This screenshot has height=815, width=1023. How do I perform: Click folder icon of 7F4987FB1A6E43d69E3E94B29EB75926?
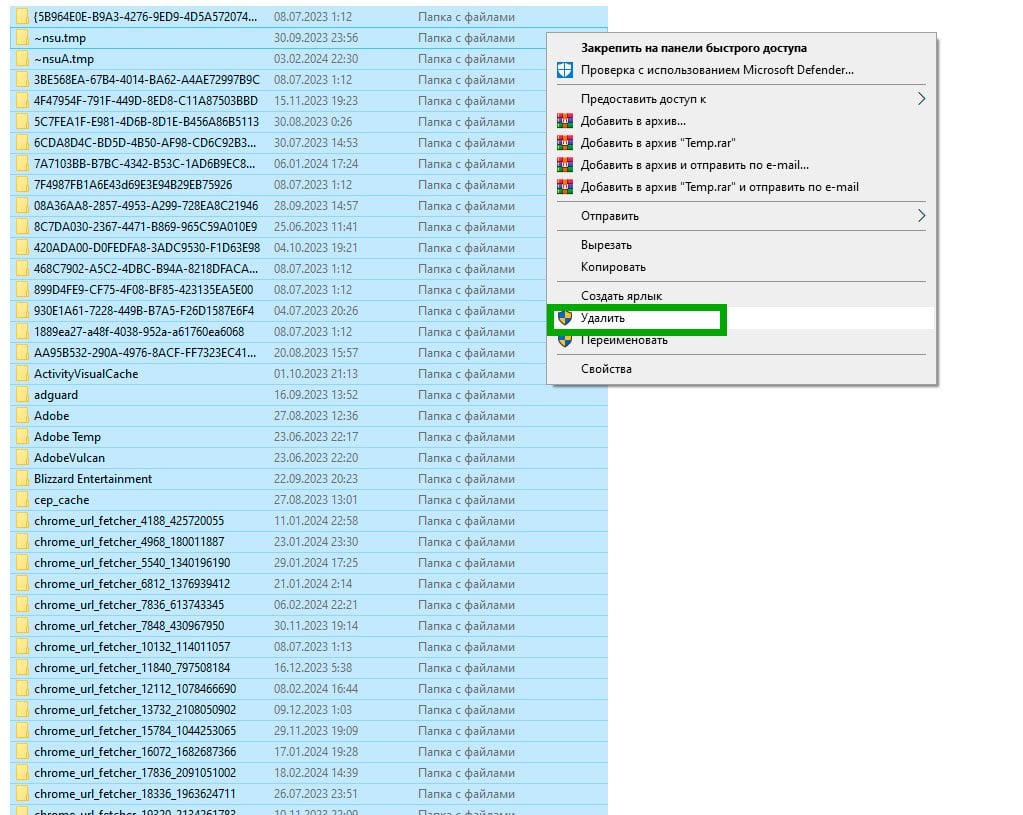[x=22, y=185]
